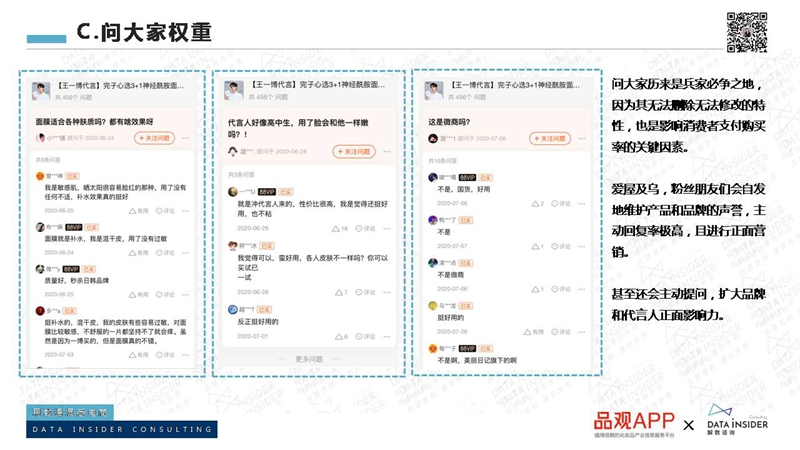Open the product title in the '代言人好像高中生' panel

point(317,85)
